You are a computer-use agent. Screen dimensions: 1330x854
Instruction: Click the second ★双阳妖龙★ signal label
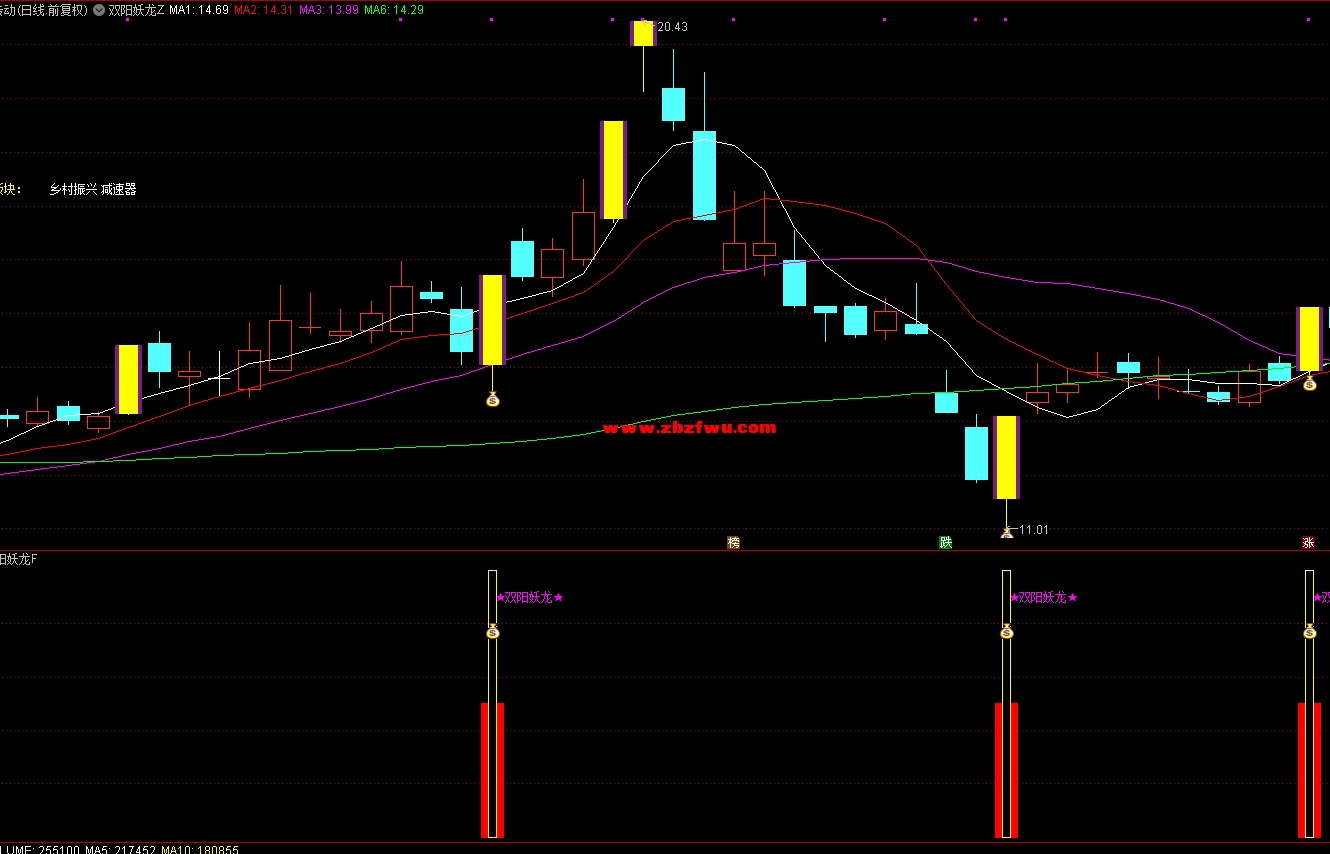[1044, 598]
